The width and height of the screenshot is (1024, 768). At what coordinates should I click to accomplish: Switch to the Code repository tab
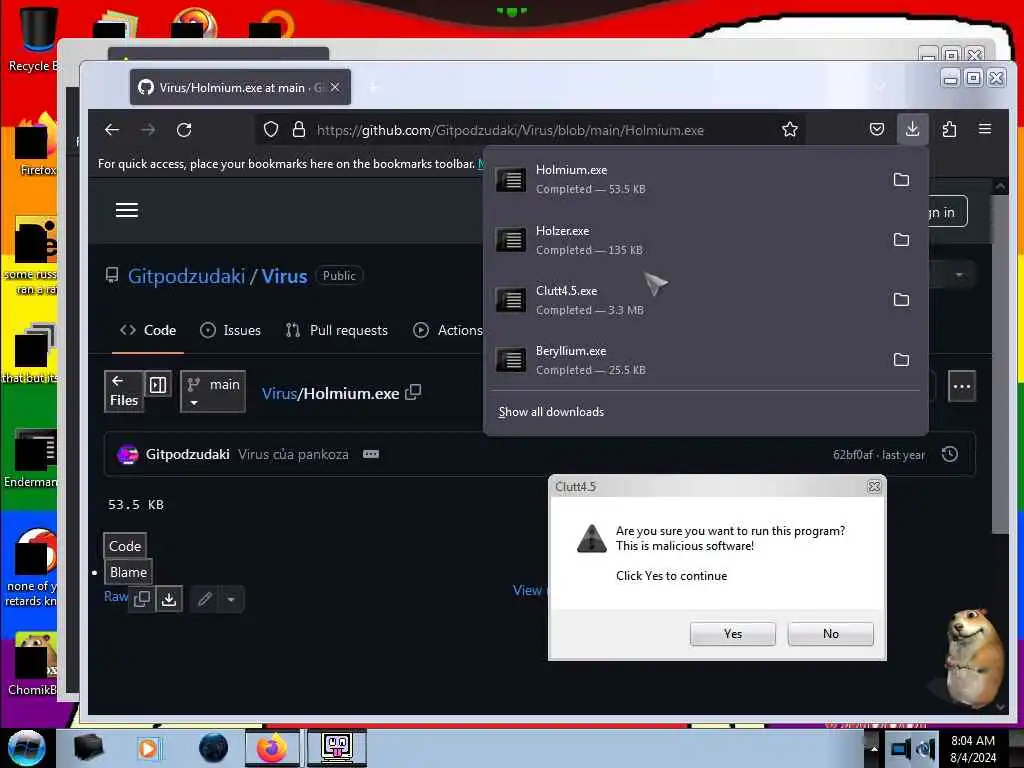click(x=148, y=330)
